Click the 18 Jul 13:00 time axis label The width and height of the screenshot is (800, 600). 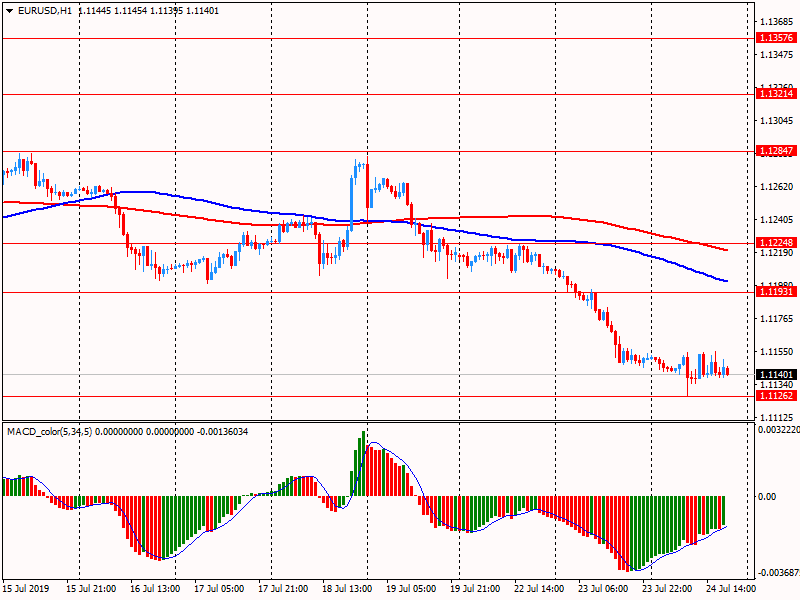pos(347,588)
